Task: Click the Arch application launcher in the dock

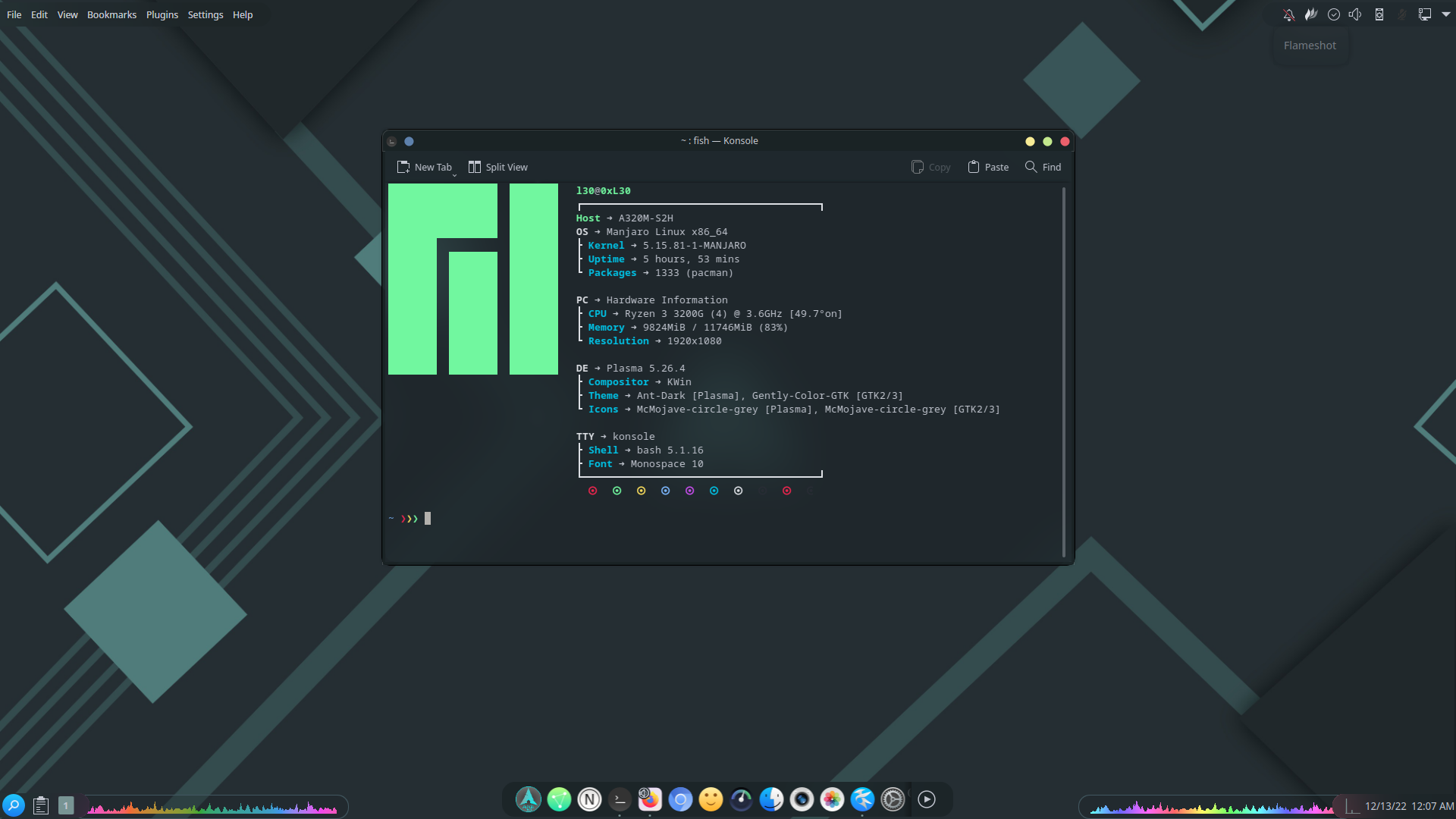Action: [x=529, y=800]
